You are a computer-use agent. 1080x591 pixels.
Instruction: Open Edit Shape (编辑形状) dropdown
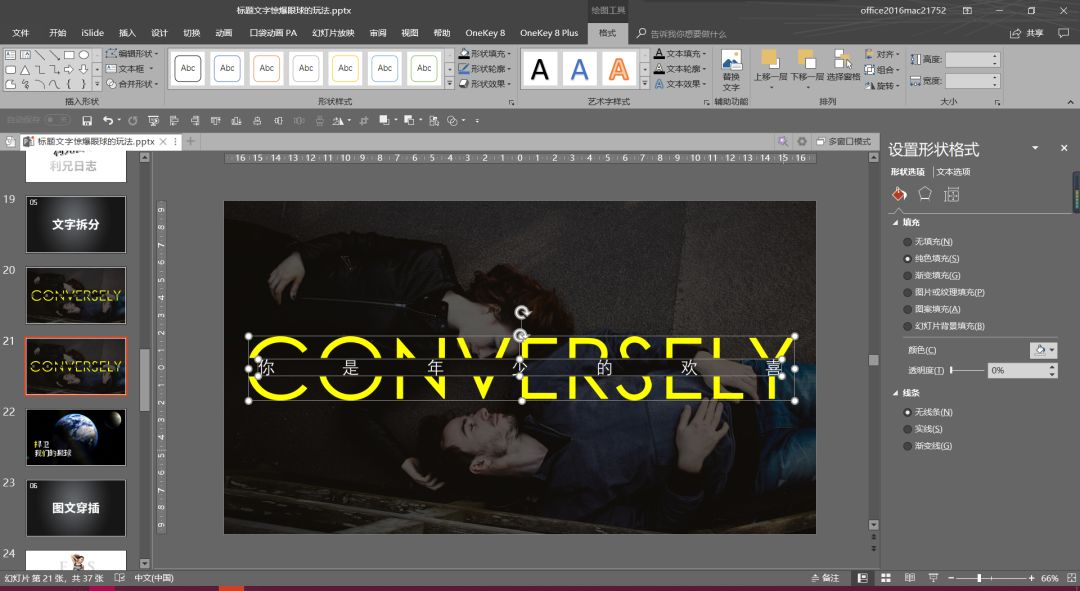coord(132,54)
